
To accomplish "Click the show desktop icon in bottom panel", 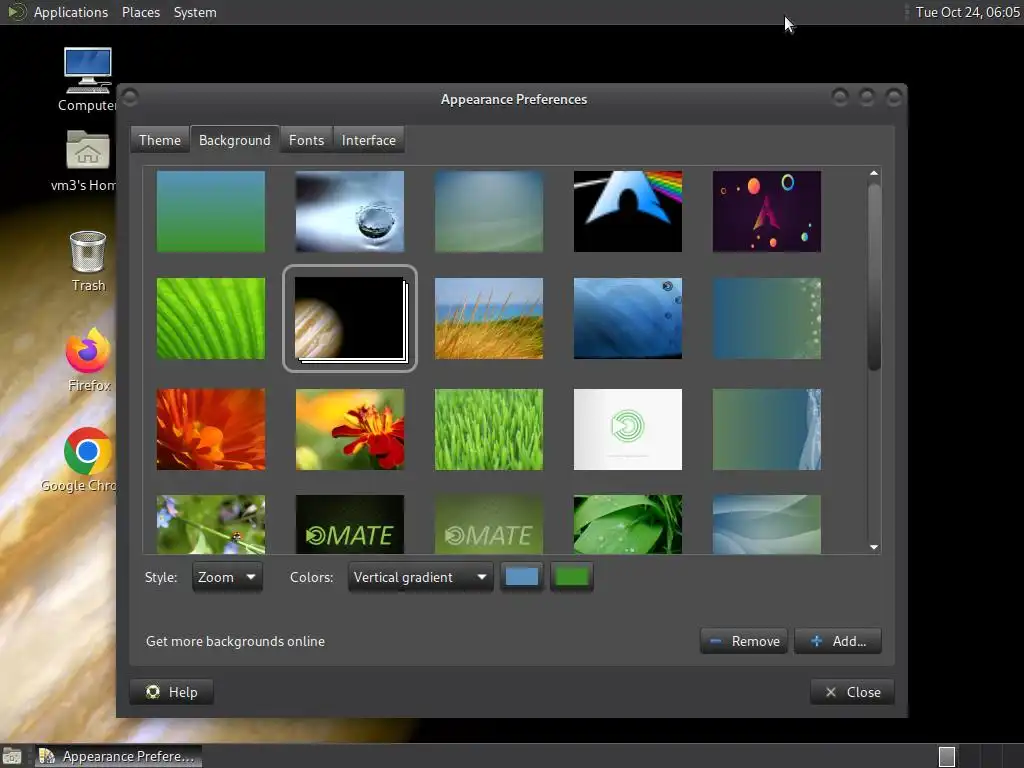I will (12, 756).
